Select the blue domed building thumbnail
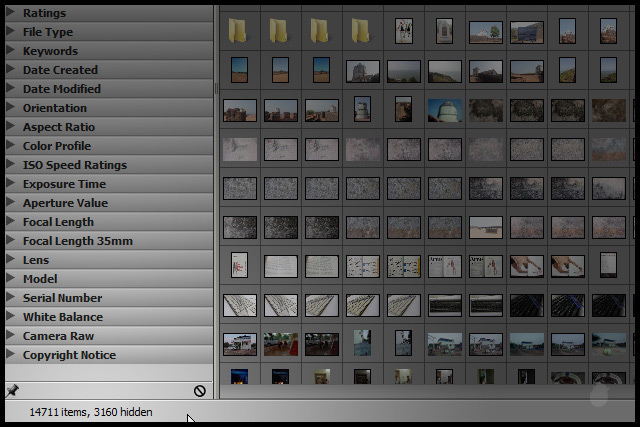This screenshot has width=640, height=427. coord(445,110)
